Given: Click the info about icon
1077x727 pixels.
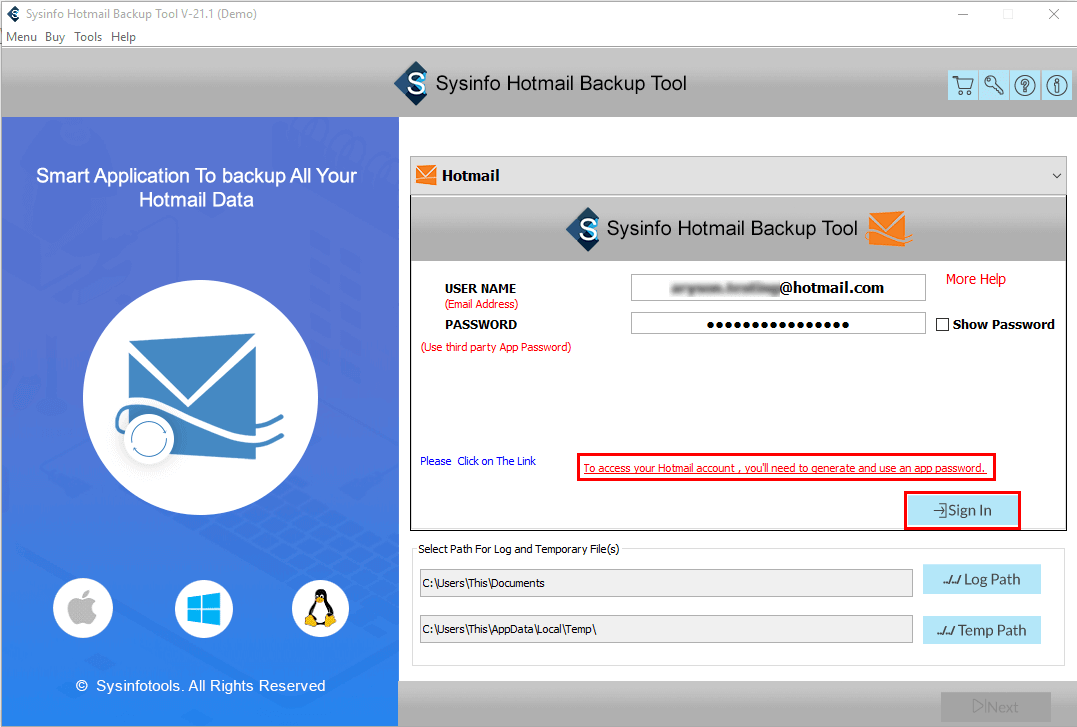Looking at the screenshot, I should 1056,85.
